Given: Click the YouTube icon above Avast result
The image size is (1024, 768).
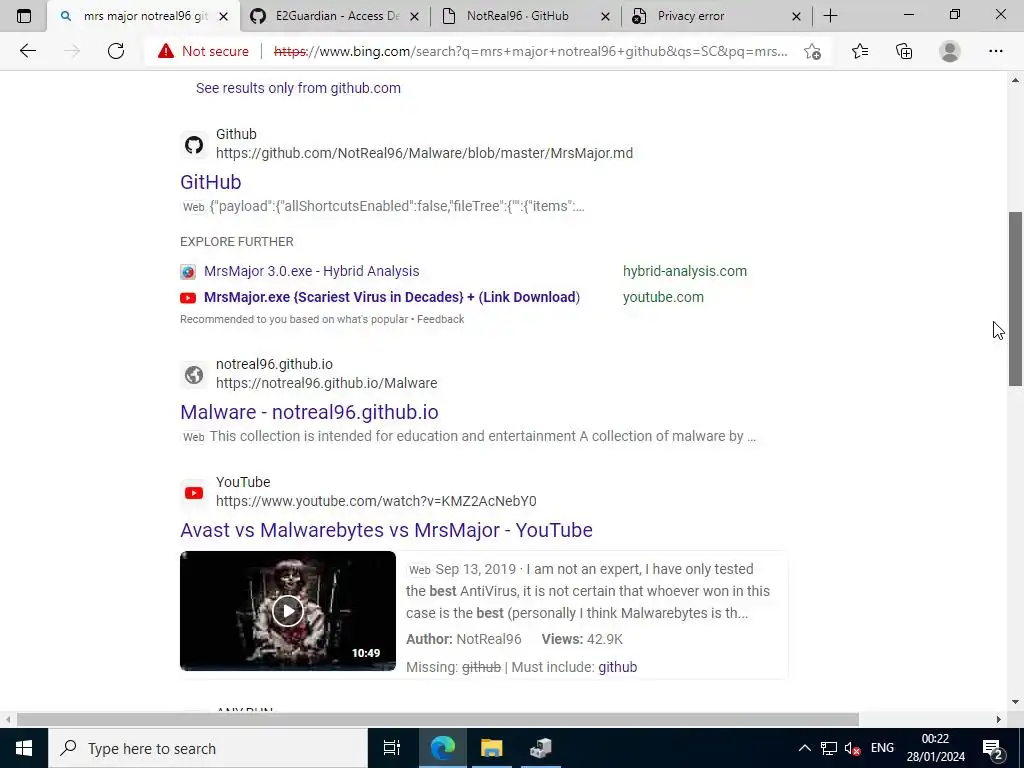Looking at the screenshot, I should click(193, 492).
